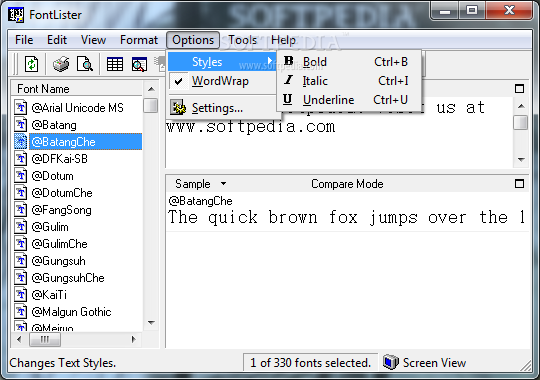Click the font list vertical scrollbar thumb

pyautogui.click(x=150, y=105)
